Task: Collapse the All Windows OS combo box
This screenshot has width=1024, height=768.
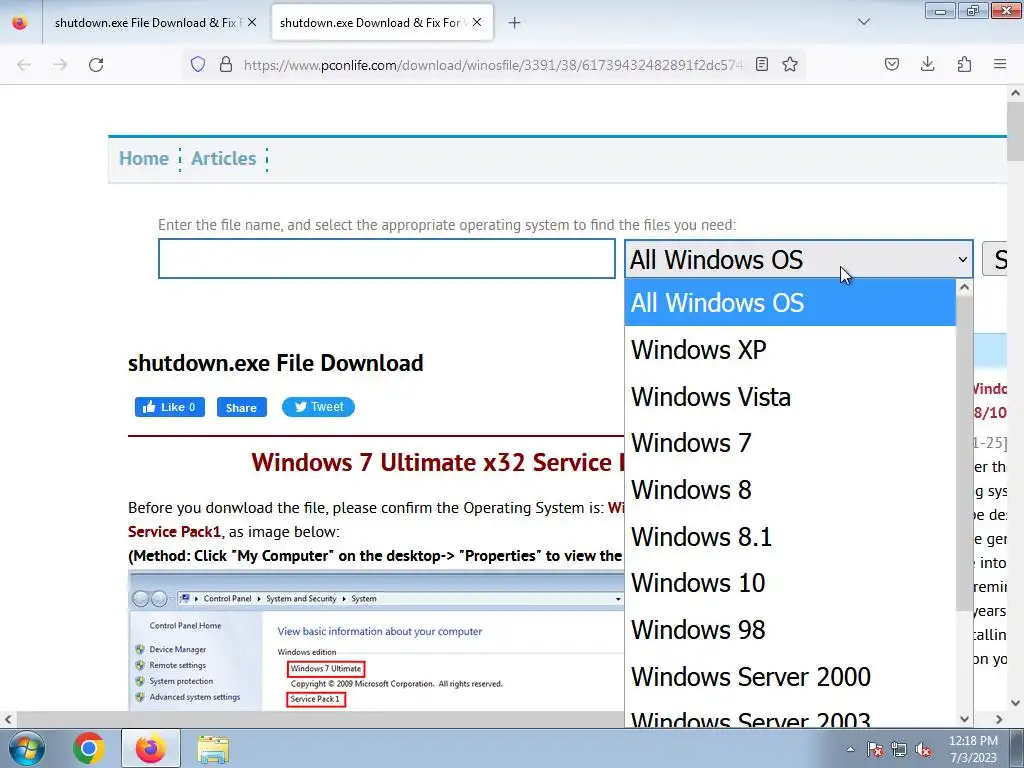Action: click(x=799, y=259)
